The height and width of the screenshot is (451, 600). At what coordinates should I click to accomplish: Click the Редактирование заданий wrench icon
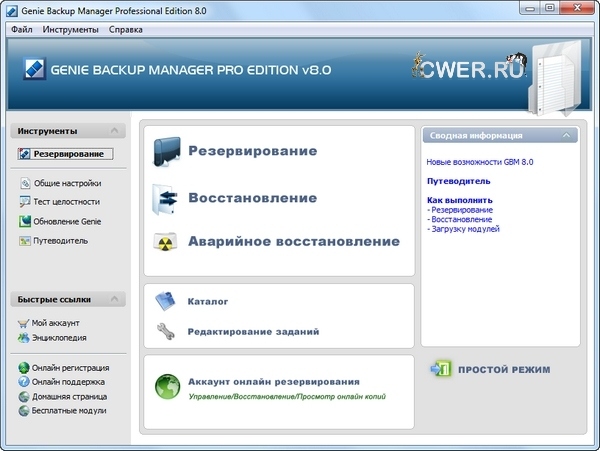click(x=167, y=331)
